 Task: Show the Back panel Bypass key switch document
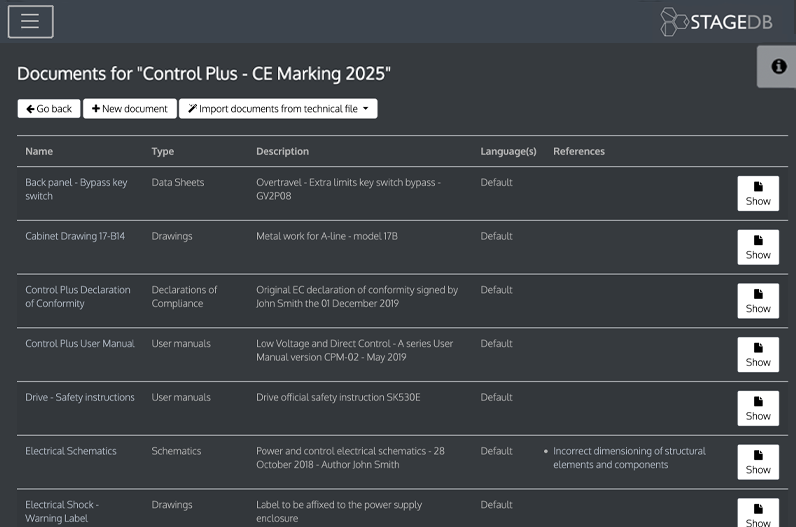coord(758,193)
